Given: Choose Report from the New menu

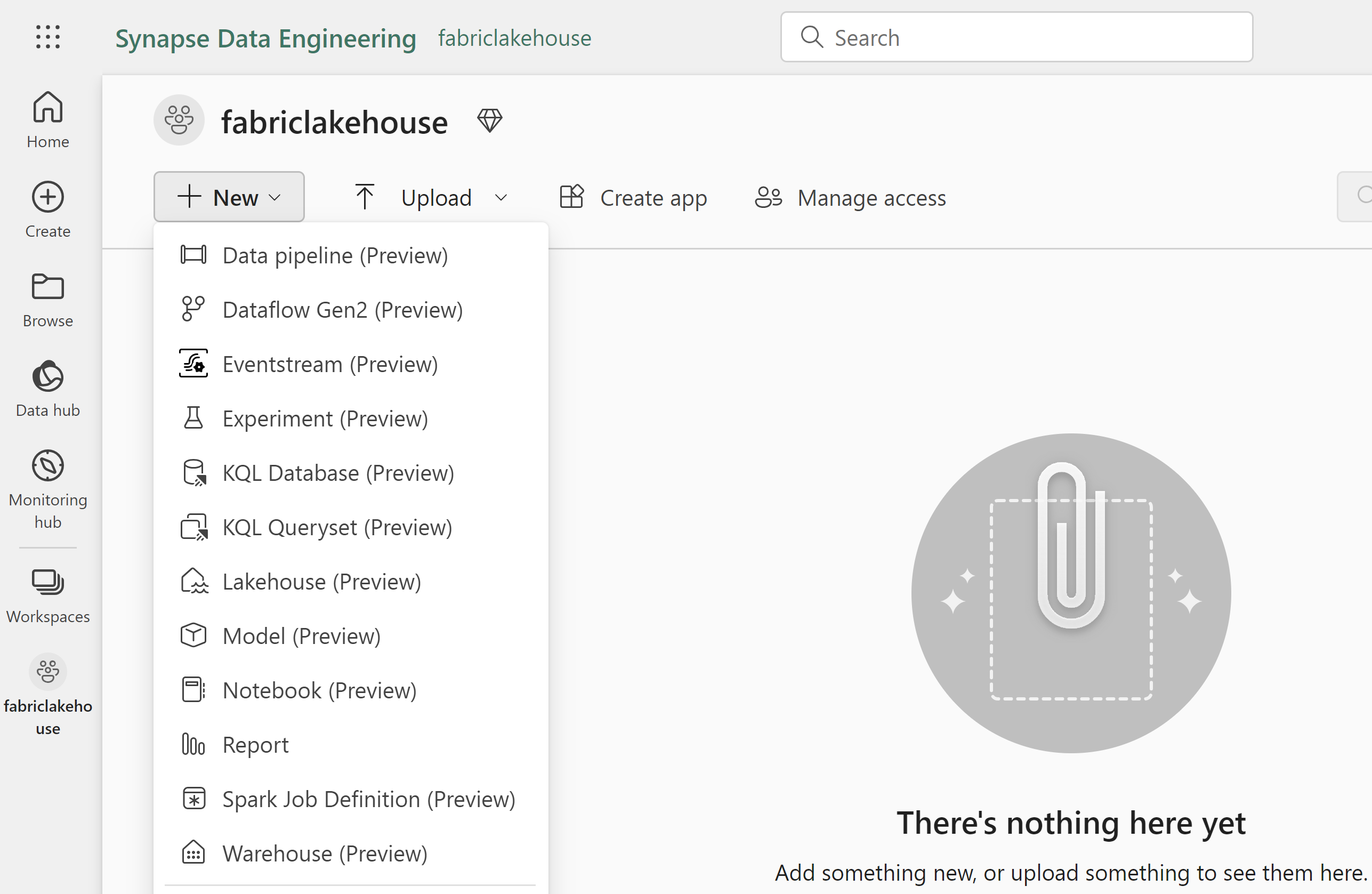Looking at the screenshot, I should pos(351,744).
